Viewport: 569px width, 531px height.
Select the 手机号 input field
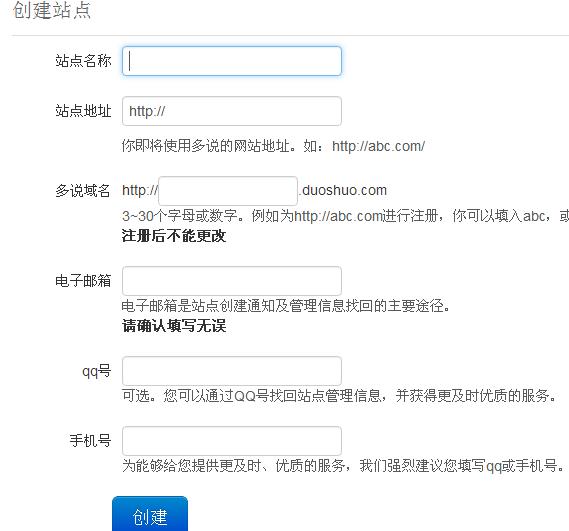[232, 441]
